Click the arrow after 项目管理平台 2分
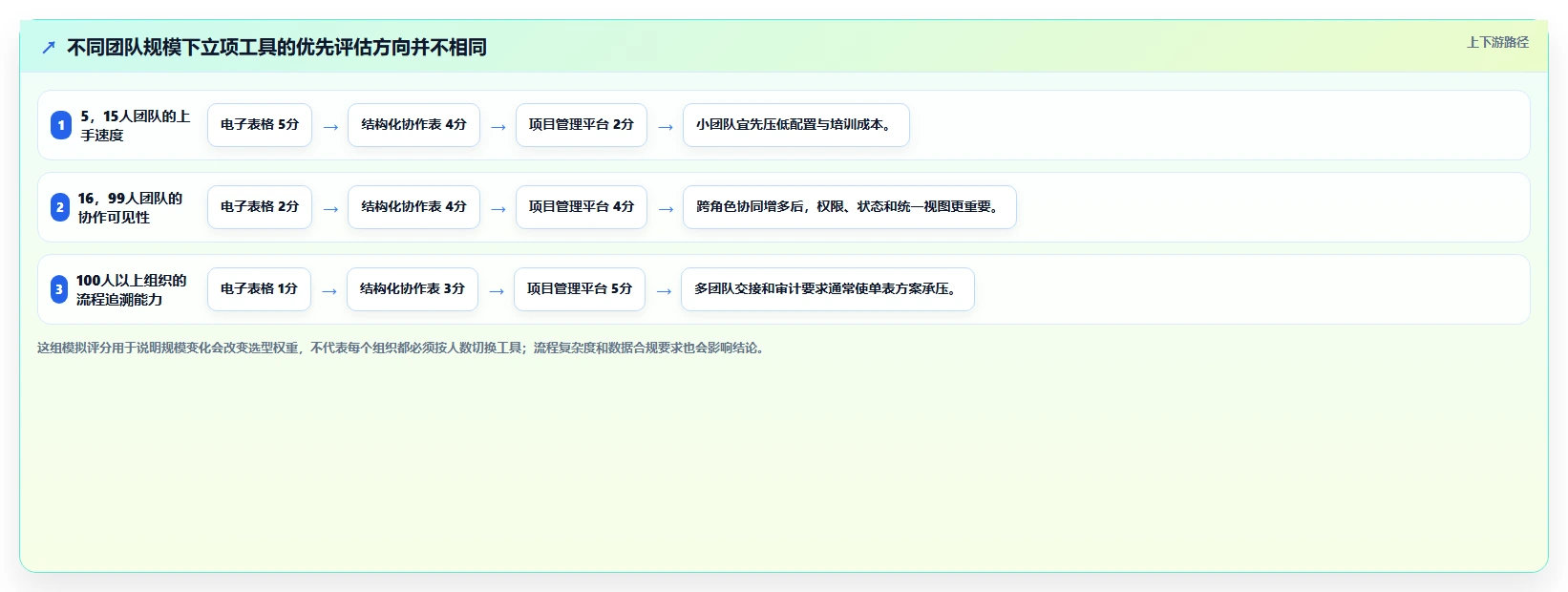This screenshot has width=1568, height=592. tap(666, 127)
